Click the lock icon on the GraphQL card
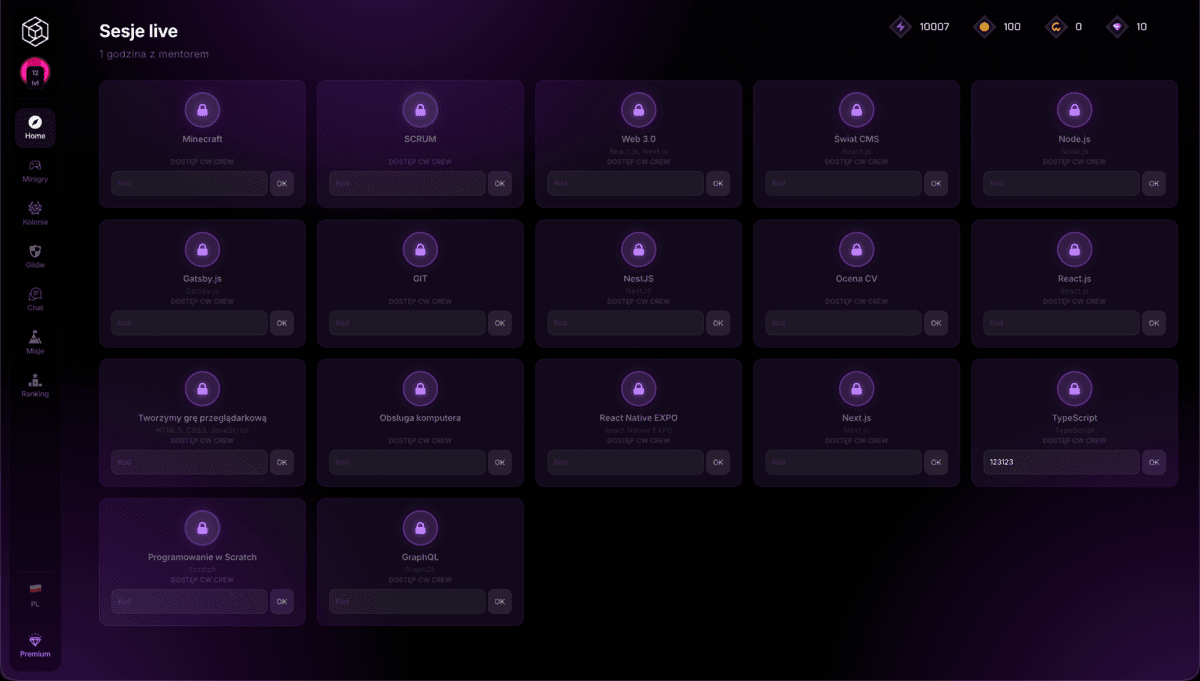The height and width of the screenshot is (681, 1200). pos(420,527)
